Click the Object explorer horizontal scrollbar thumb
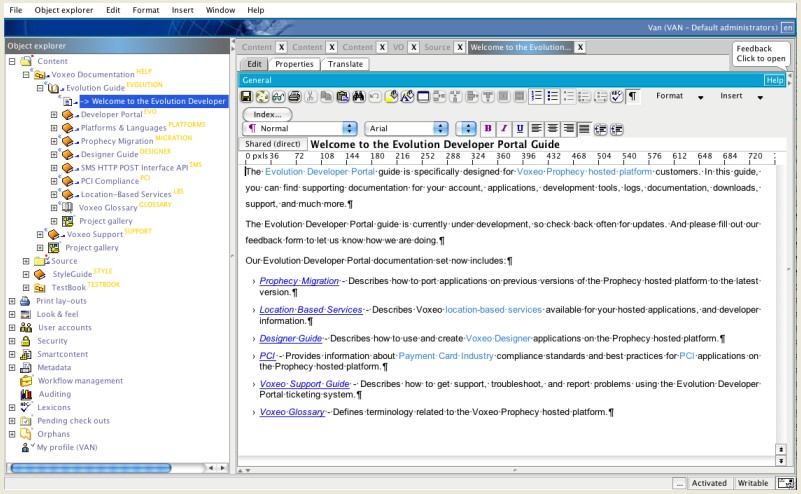Image resolution: width=801 pixels, height=494 pixels. coord(91,467)
